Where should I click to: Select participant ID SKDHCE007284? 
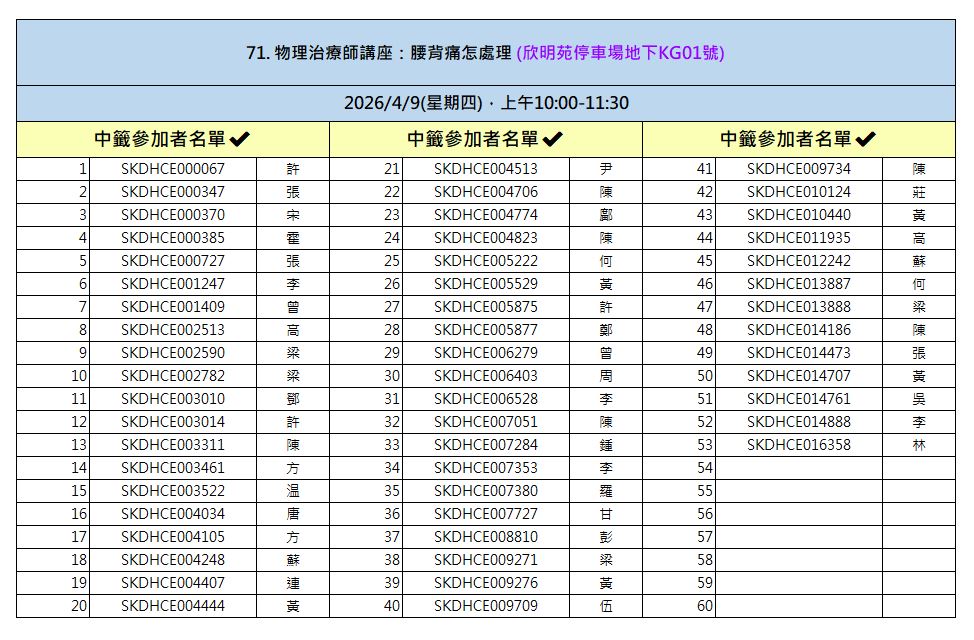coord(486,444)
